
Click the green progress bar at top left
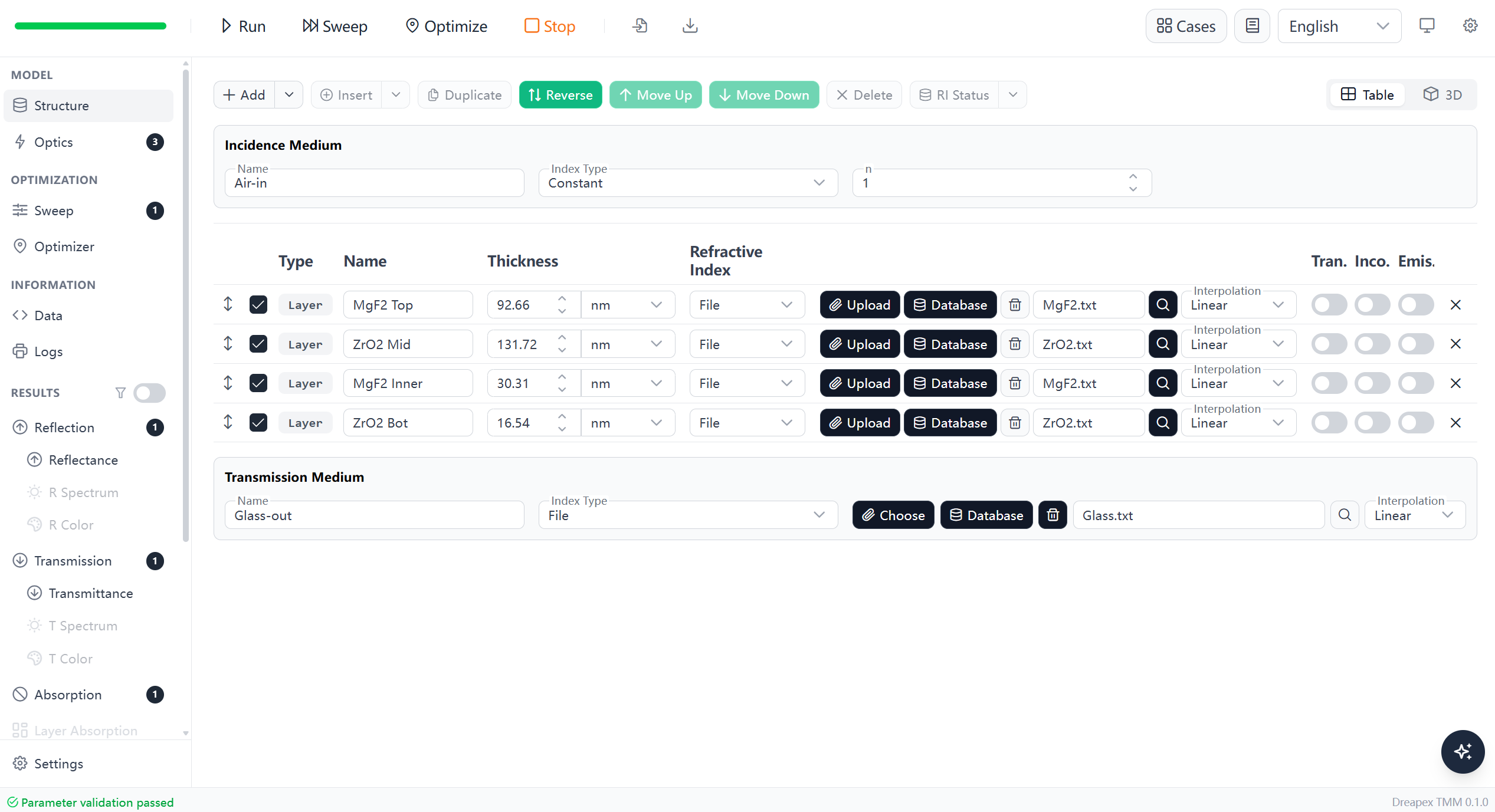tap(90, 26)
